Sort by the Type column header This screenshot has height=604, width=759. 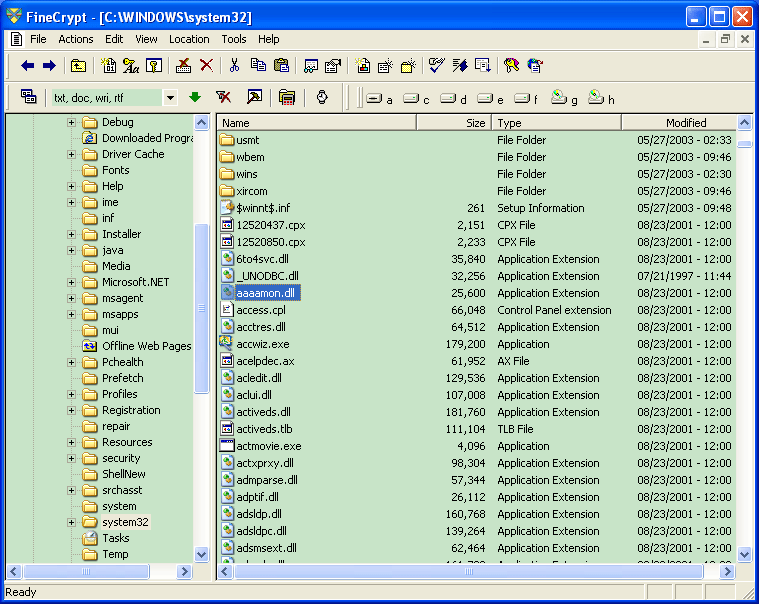(557, 123)
